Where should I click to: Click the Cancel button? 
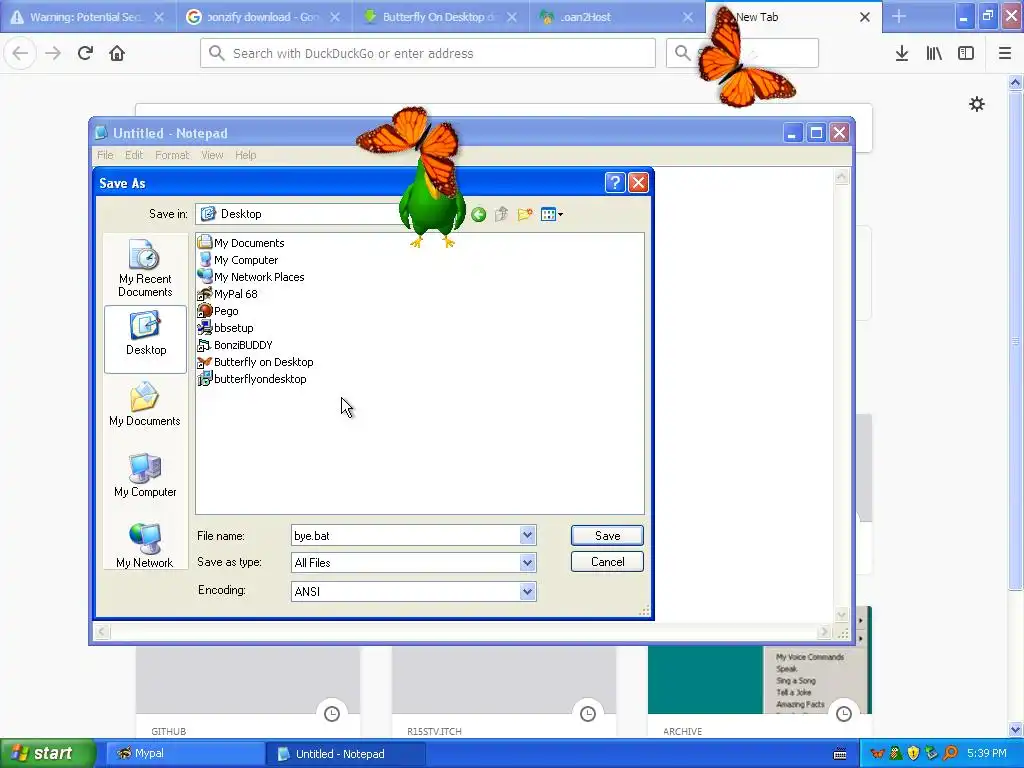tap(607, 562)
